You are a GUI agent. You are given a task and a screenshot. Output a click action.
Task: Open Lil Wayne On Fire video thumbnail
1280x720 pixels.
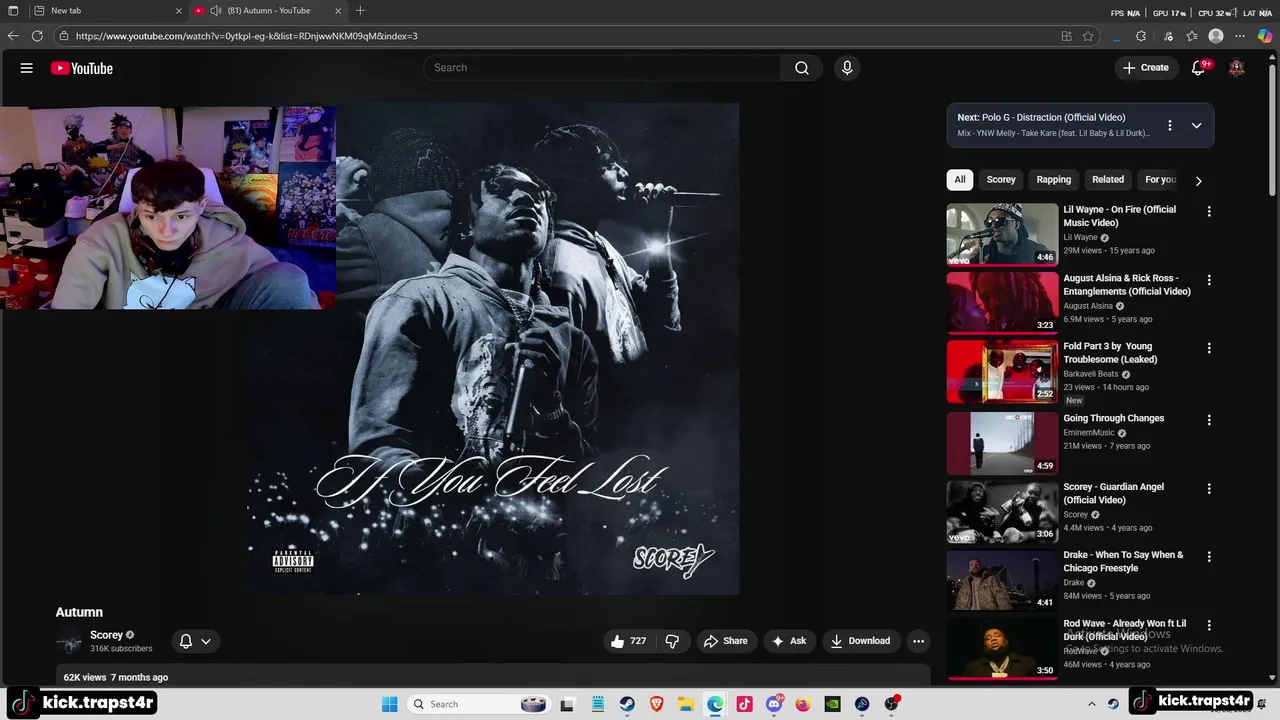pos(1002,234)
